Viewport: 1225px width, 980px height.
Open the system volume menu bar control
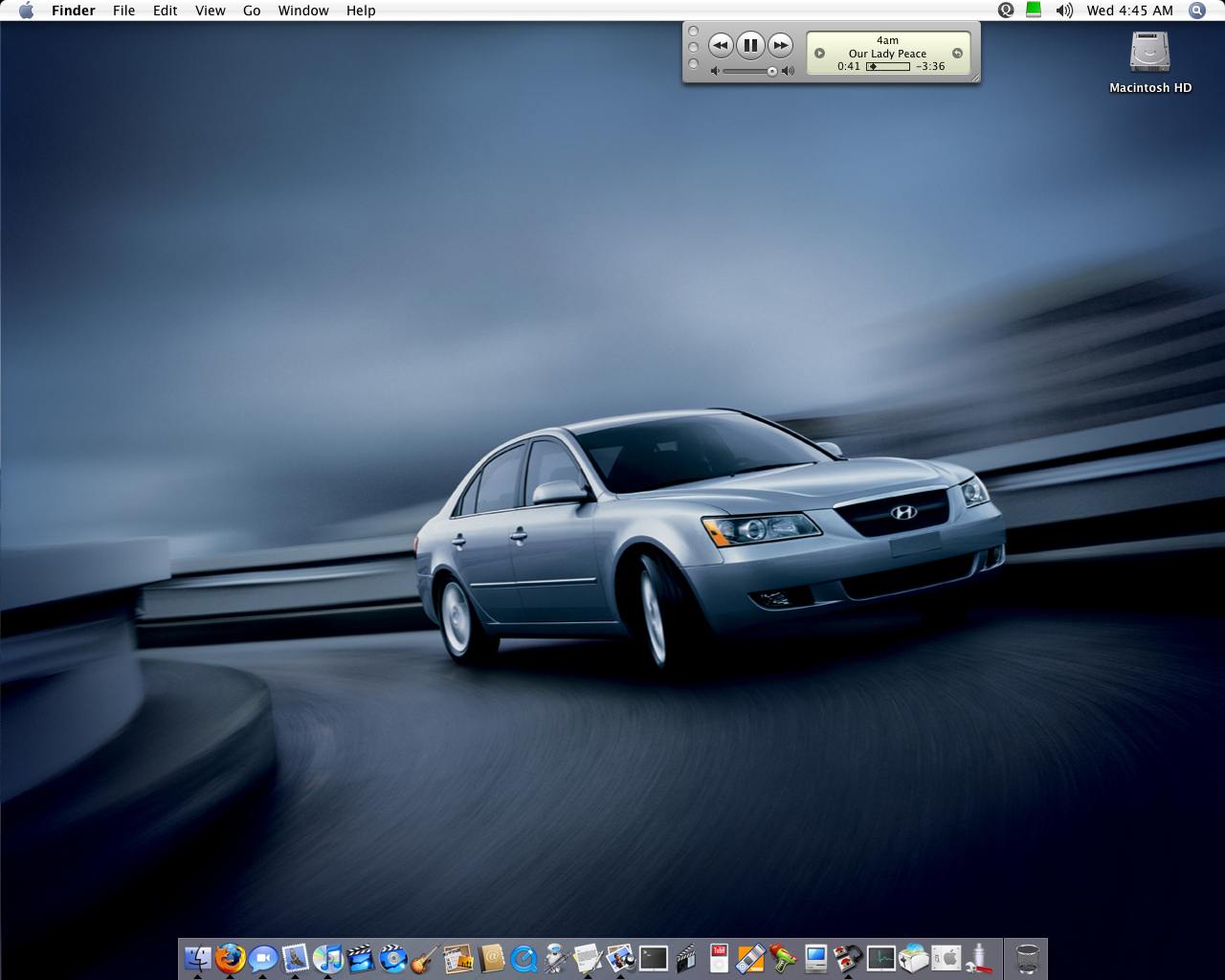click(x=1064, y=11)
